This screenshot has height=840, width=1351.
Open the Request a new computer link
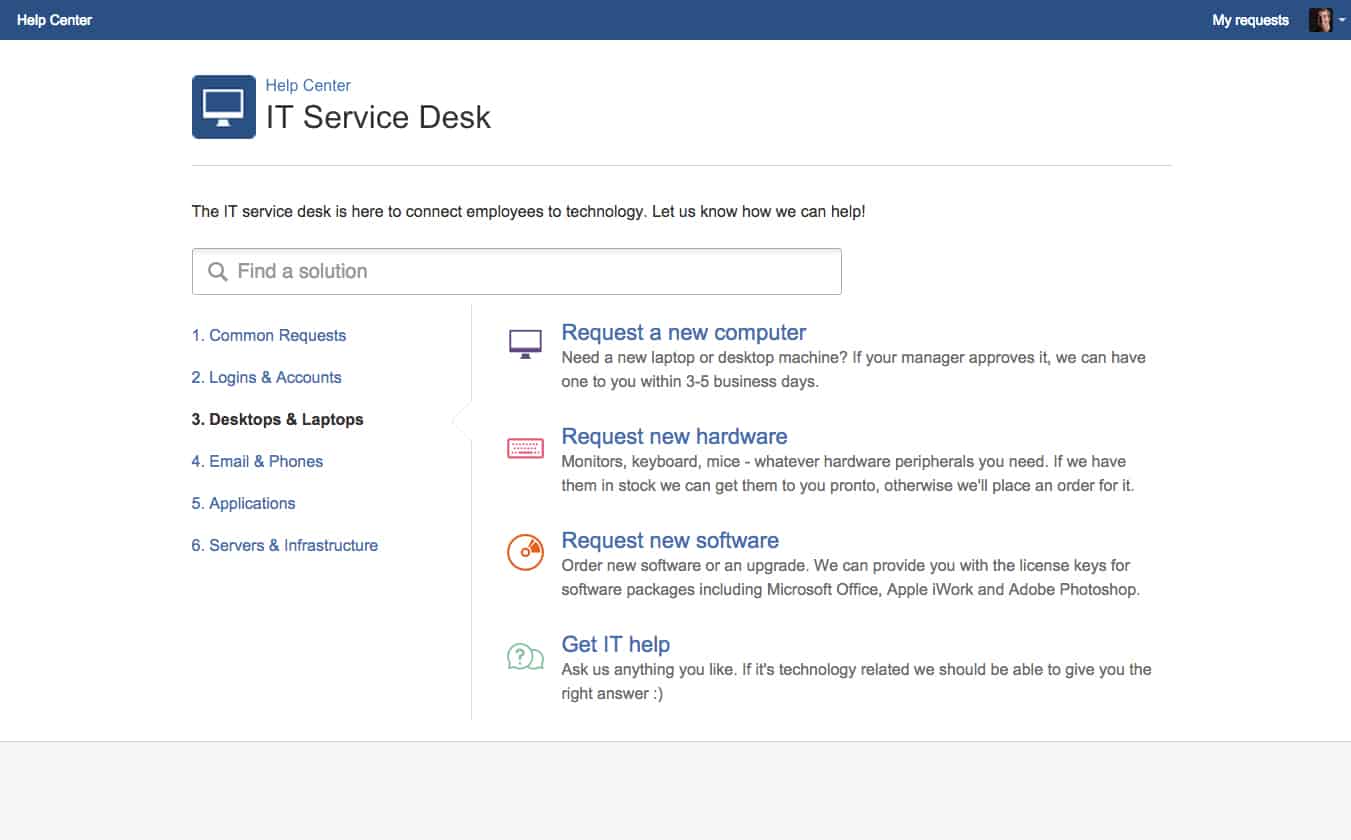684,333
